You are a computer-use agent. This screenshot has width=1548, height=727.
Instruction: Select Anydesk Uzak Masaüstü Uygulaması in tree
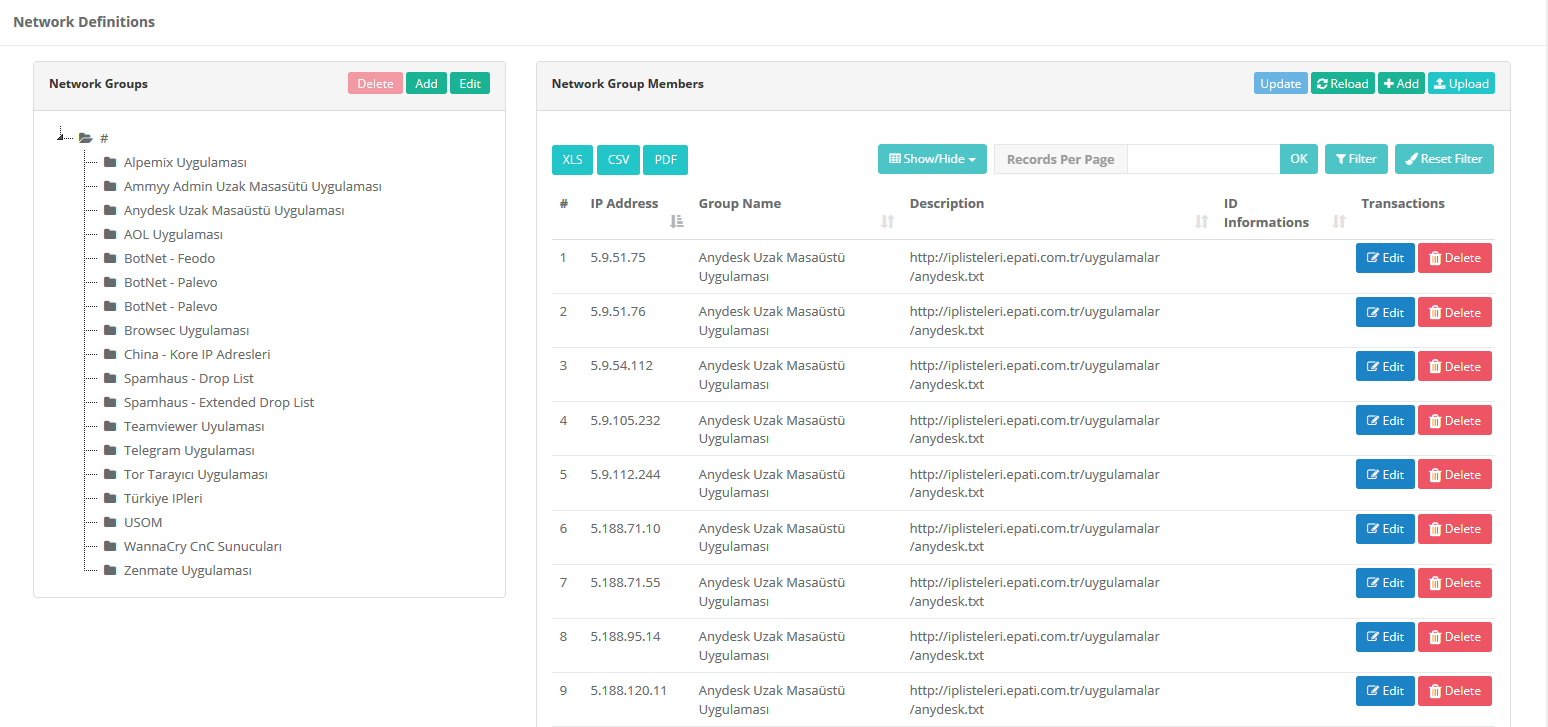click(x=234, y=210)
